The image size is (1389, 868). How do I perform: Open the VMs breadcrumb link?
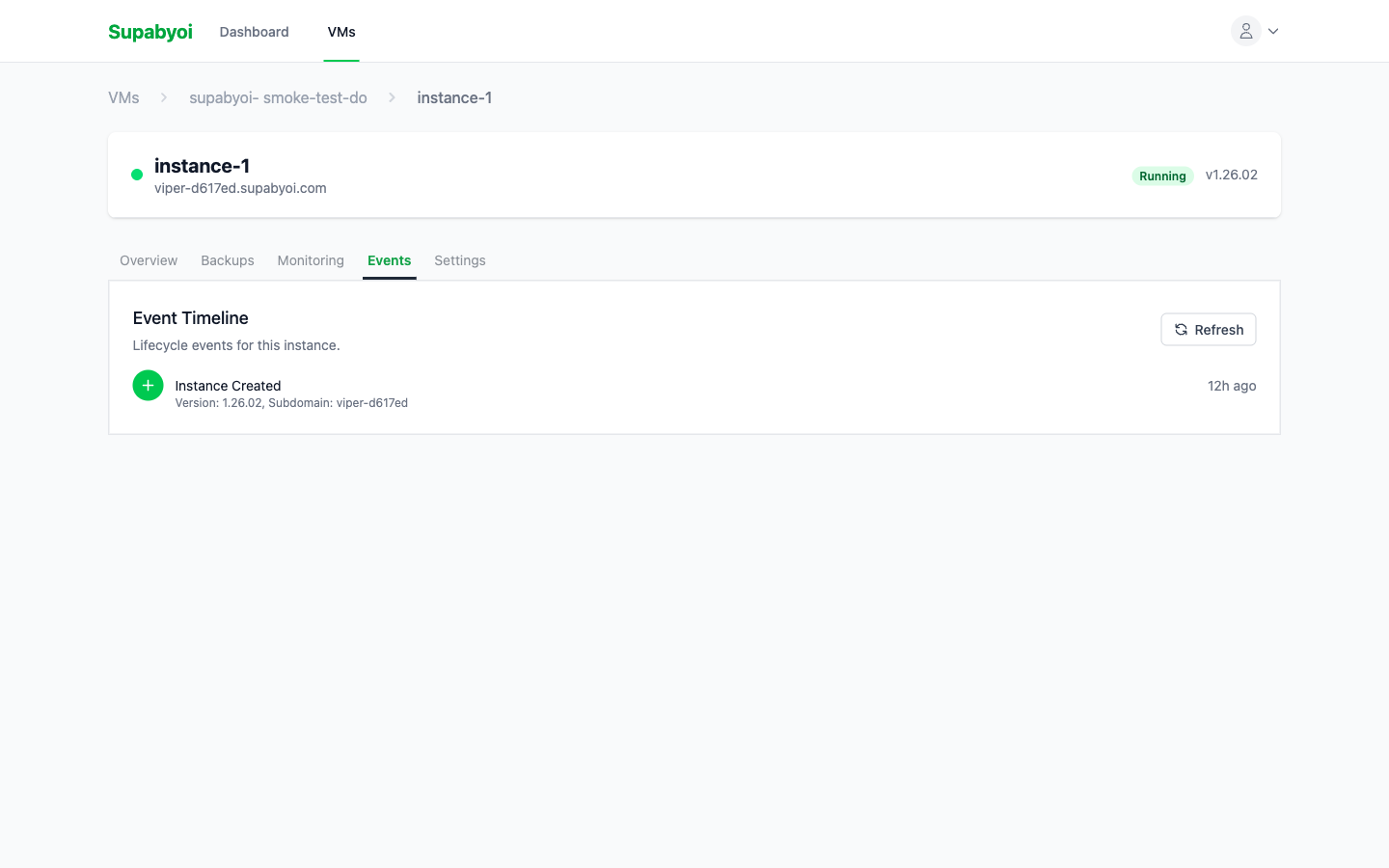point(123,97)
